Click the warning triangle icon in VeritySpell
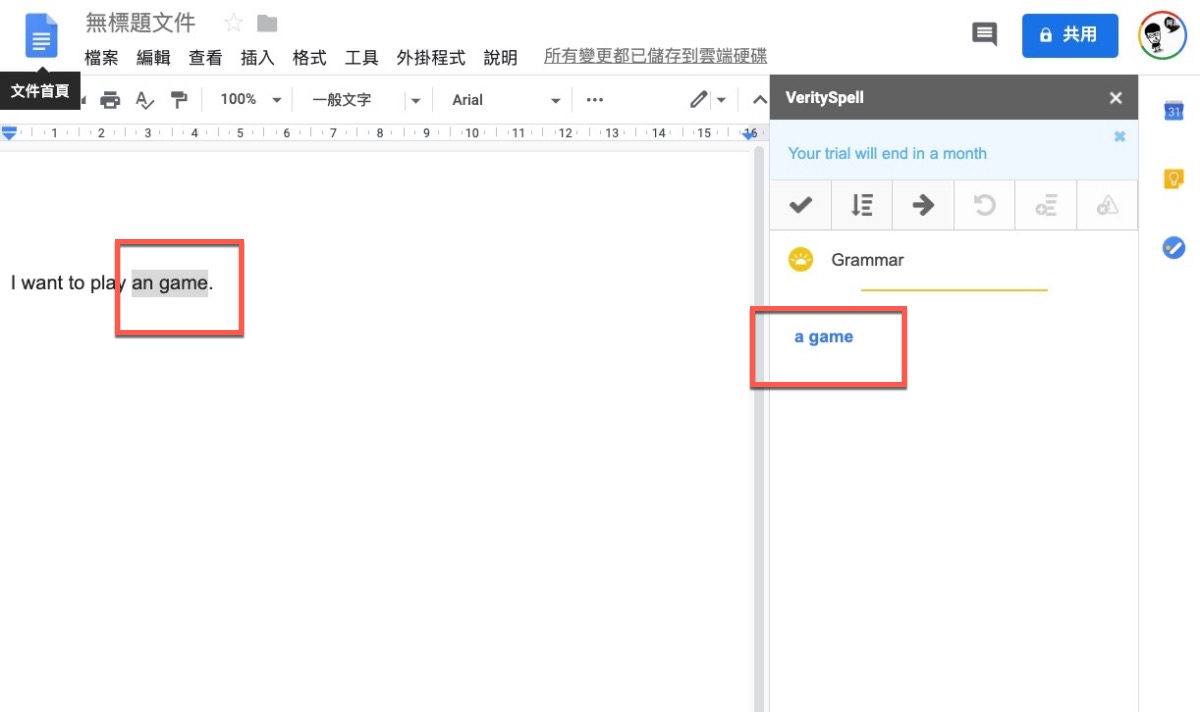1200x712 pixels. (1107, 205)
